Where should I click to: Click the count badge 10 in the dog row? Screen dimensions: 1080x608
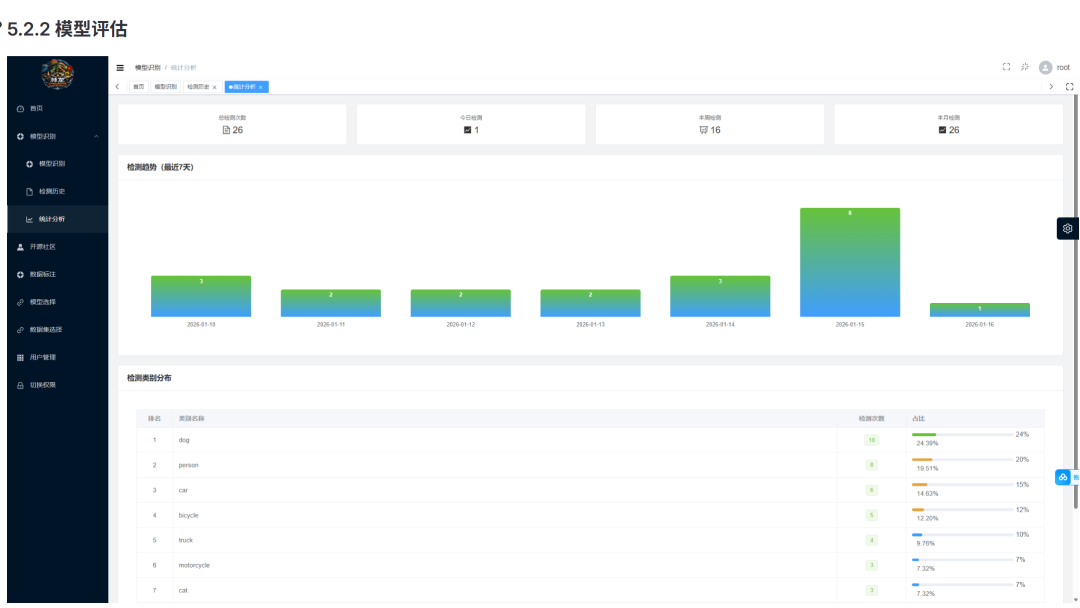pos(871,440)
